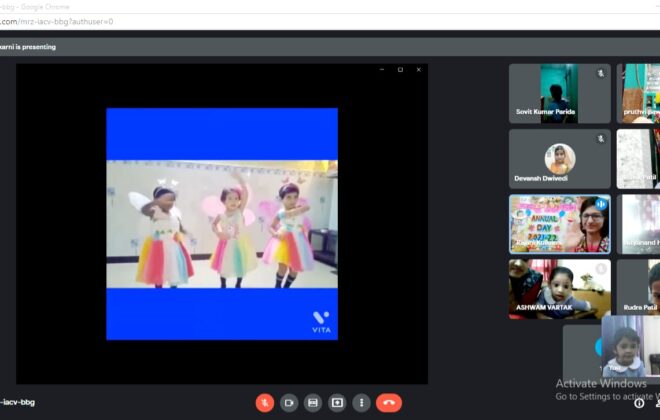Click the 'Rudra Patil' name label
Image resolution: width=660 pixels, height=420 pixels.
640,307
